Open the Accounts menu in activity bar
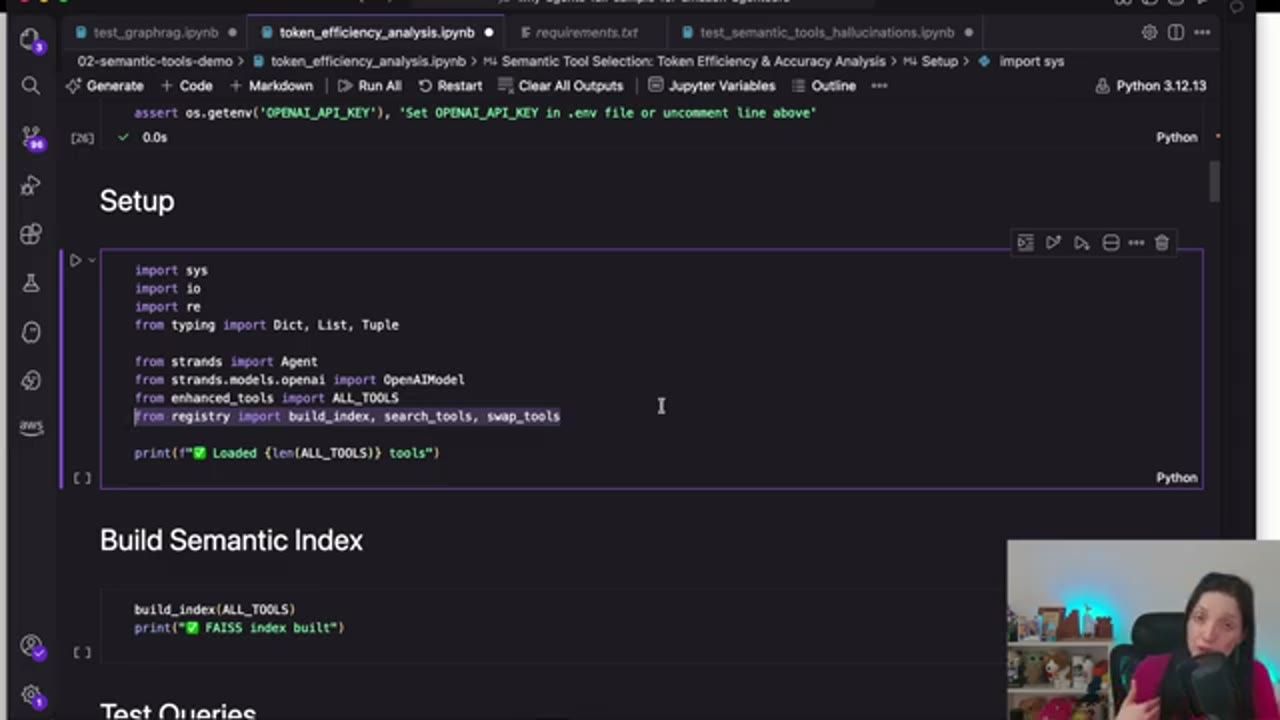 (x=31, y=645)
